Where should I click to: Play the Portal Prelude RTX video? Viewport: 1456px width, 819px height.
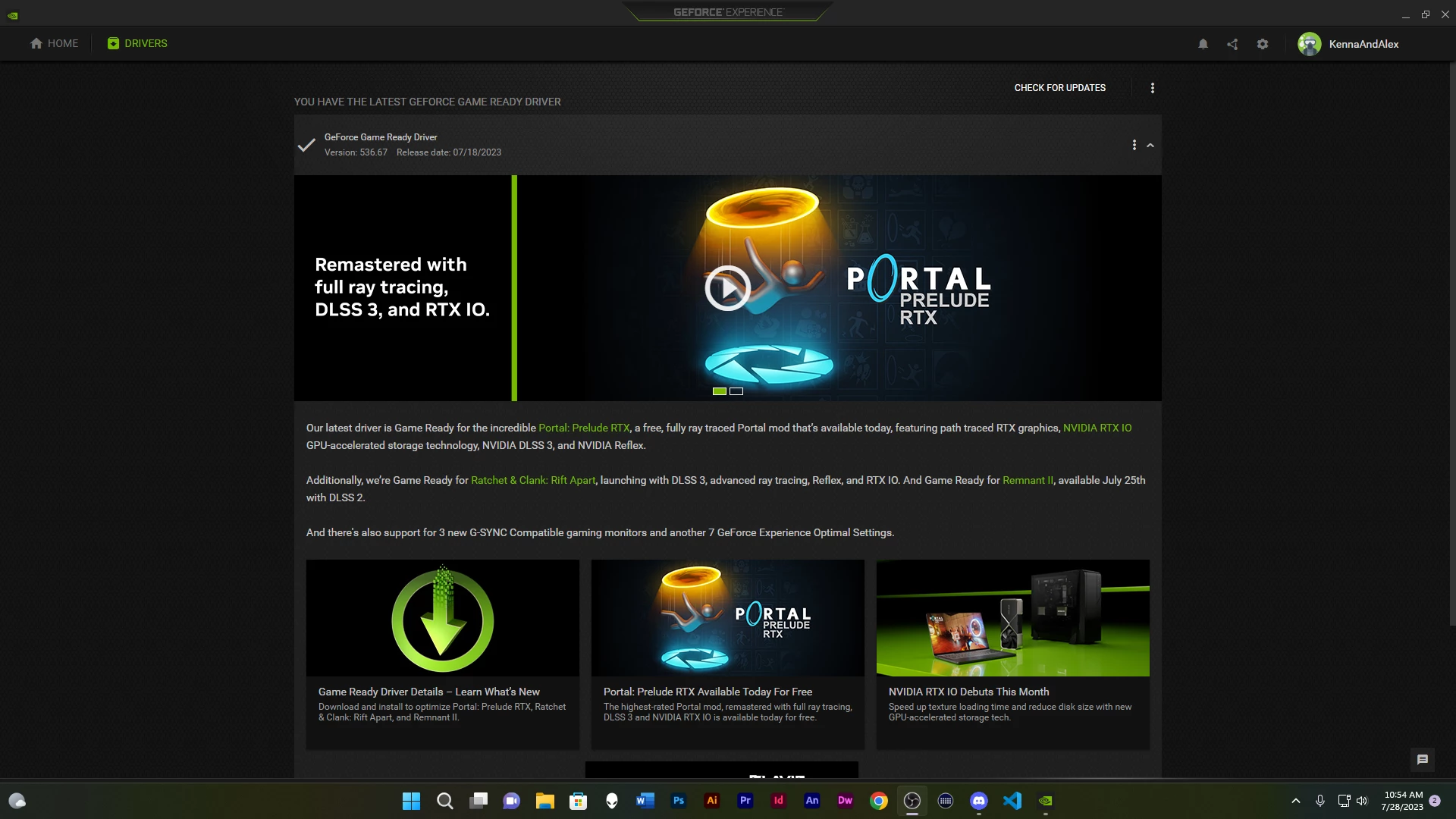[x=727, y=288]
